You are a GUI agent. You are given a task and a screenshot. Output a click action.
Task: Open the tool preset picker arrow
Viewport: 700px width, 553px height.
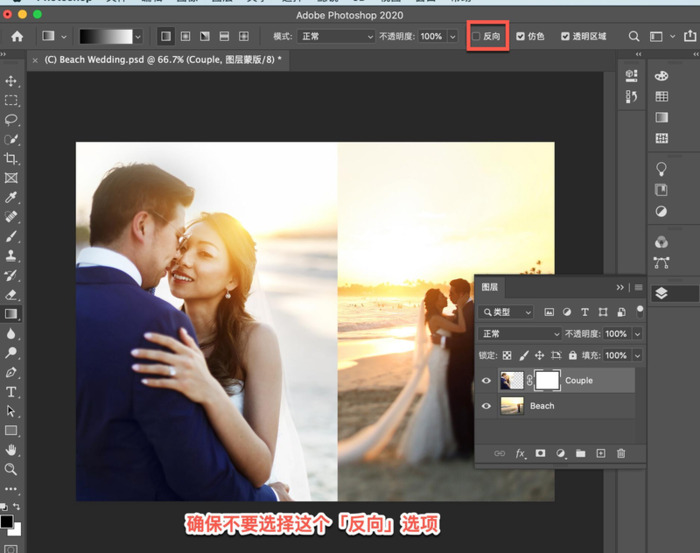pyautogui.click(x=64, y=37)
